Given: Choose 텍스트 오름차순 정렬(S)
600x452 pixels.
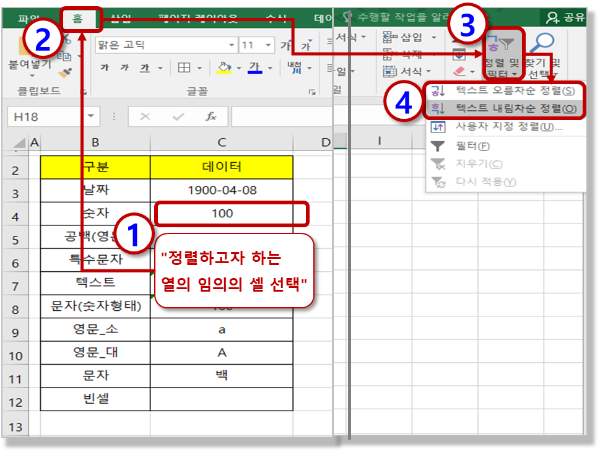Looking at the screenshot, I should coord(504,91).
